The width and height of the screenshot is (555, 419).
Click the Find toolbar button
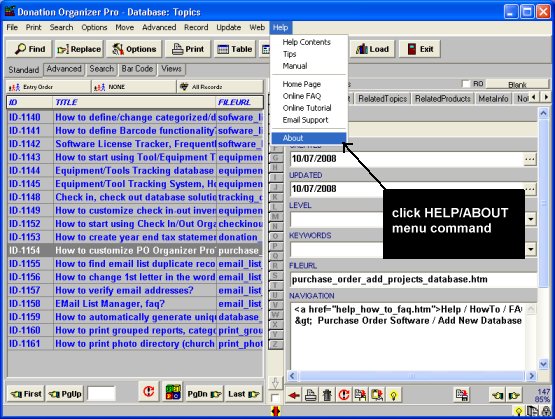[x=29, y=49]
